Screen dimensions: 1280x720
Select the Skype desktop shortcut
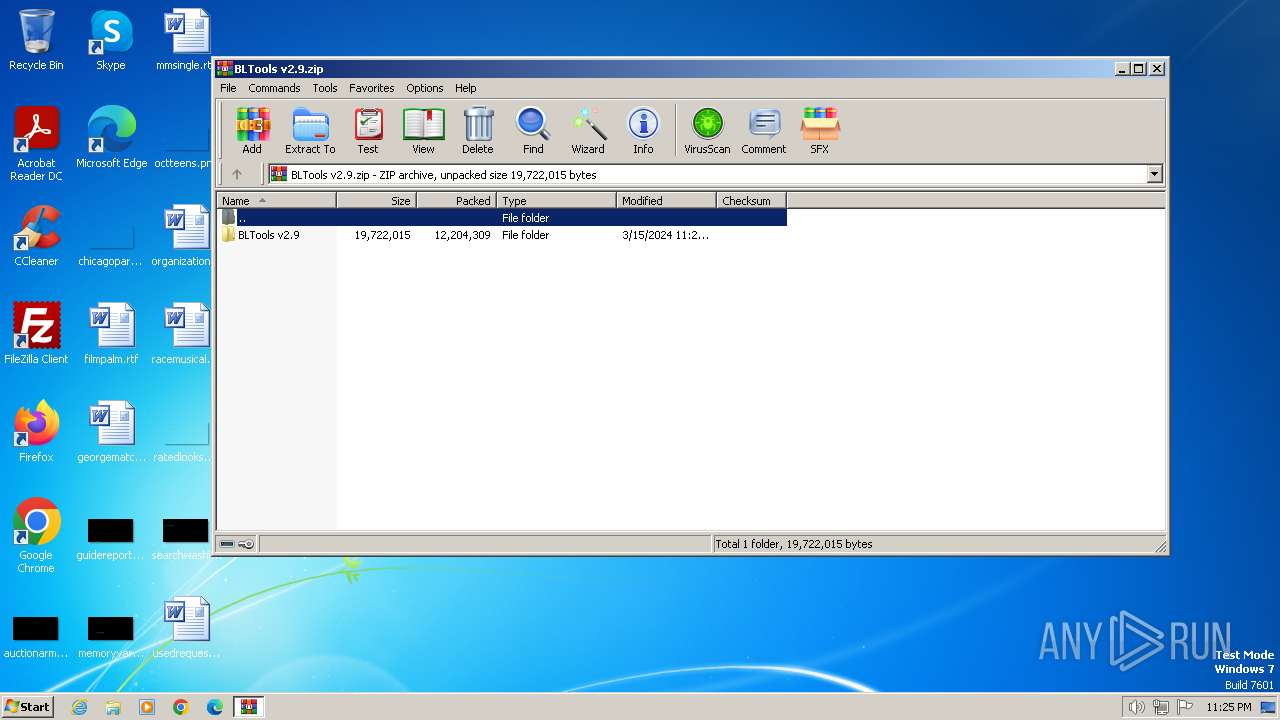click(111, 40)
